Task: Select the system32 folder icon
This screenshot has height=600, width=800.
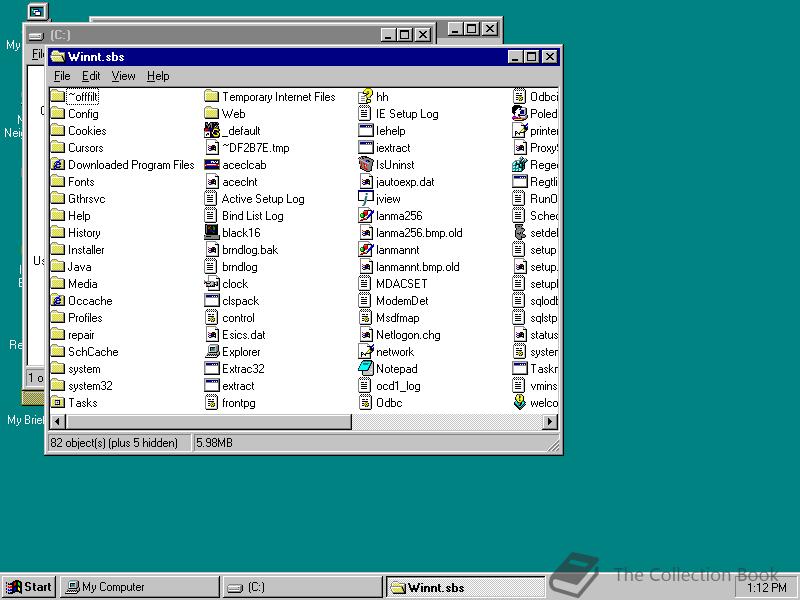Action: tap(58, 386)
